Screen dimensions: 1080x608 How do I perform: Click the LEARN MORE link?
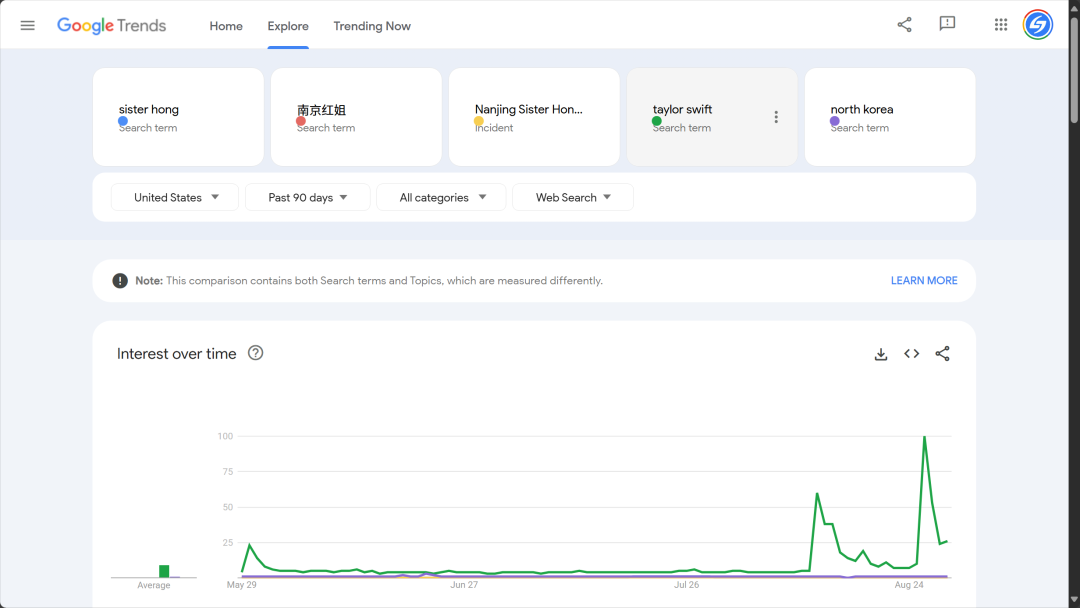coord(923,281)
